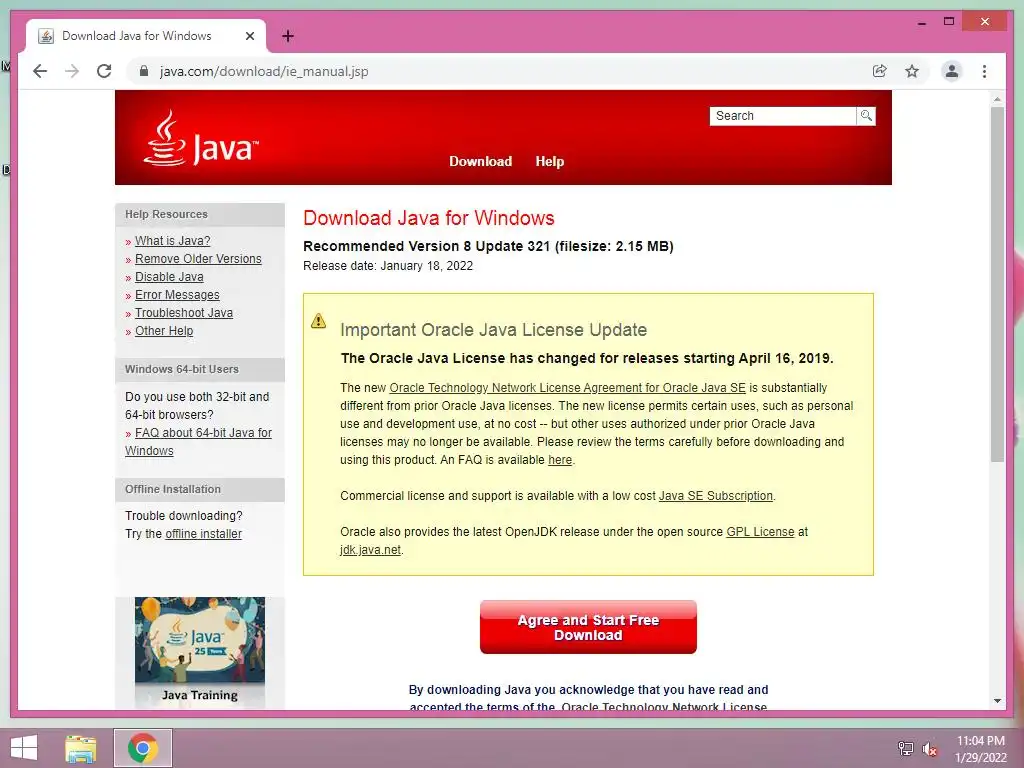
Task: Open the Help menu in Java header
Action: click(549, 161)
